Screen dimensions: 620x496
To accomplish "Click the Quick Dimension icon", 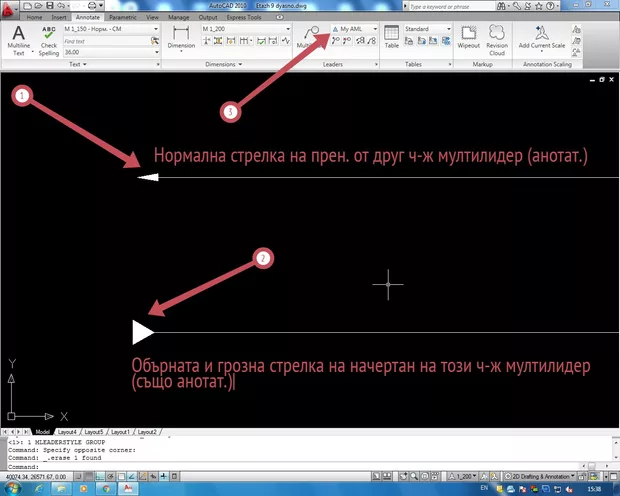I will tap(231, 41).
